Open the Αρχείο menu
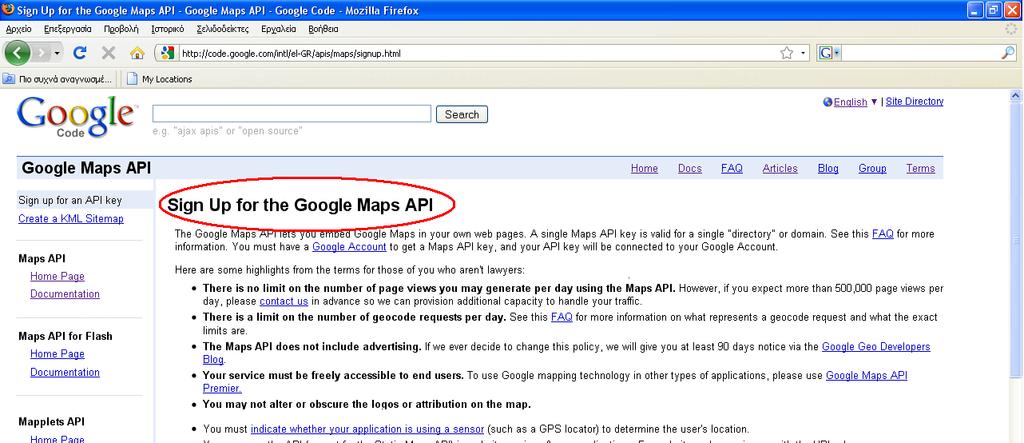Screen dimensions: 1024x443 click(x=19, y=29)
